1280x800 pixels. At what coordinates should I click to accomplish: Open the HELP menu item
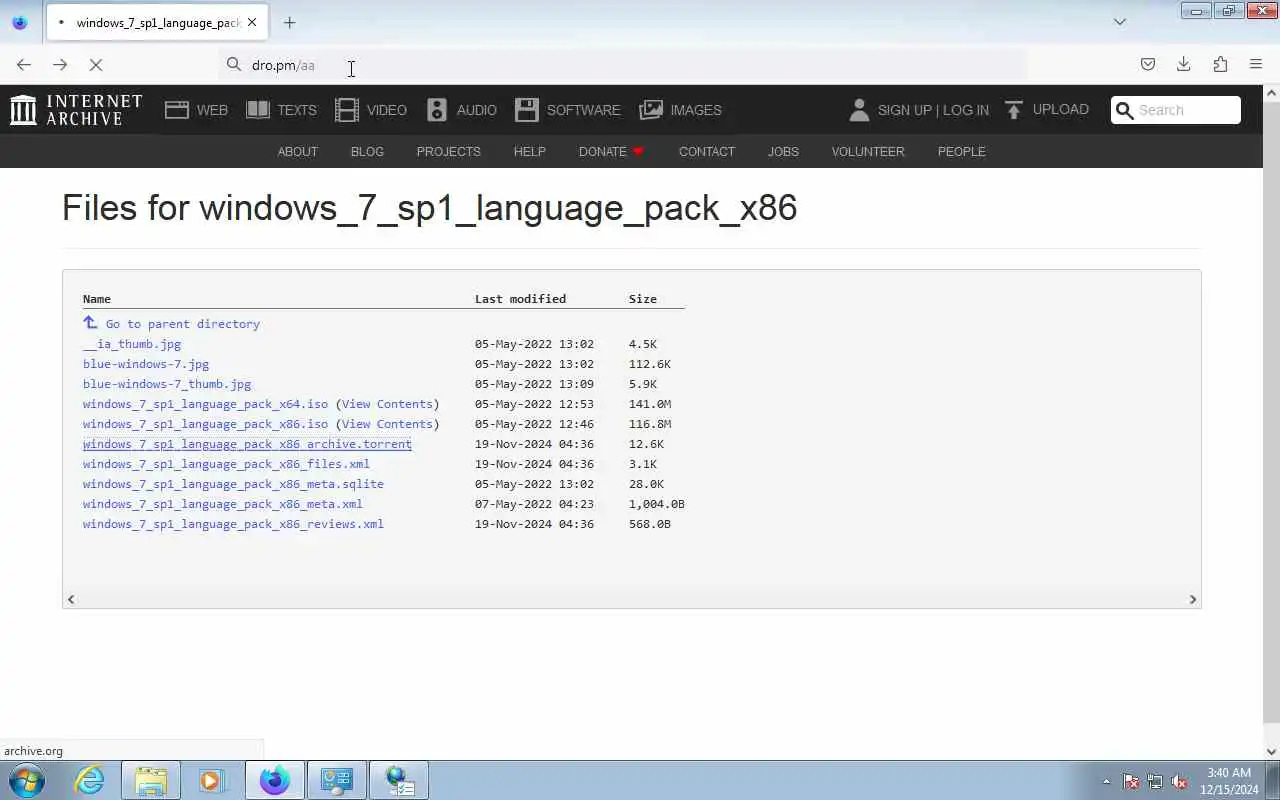click(529, 152)
